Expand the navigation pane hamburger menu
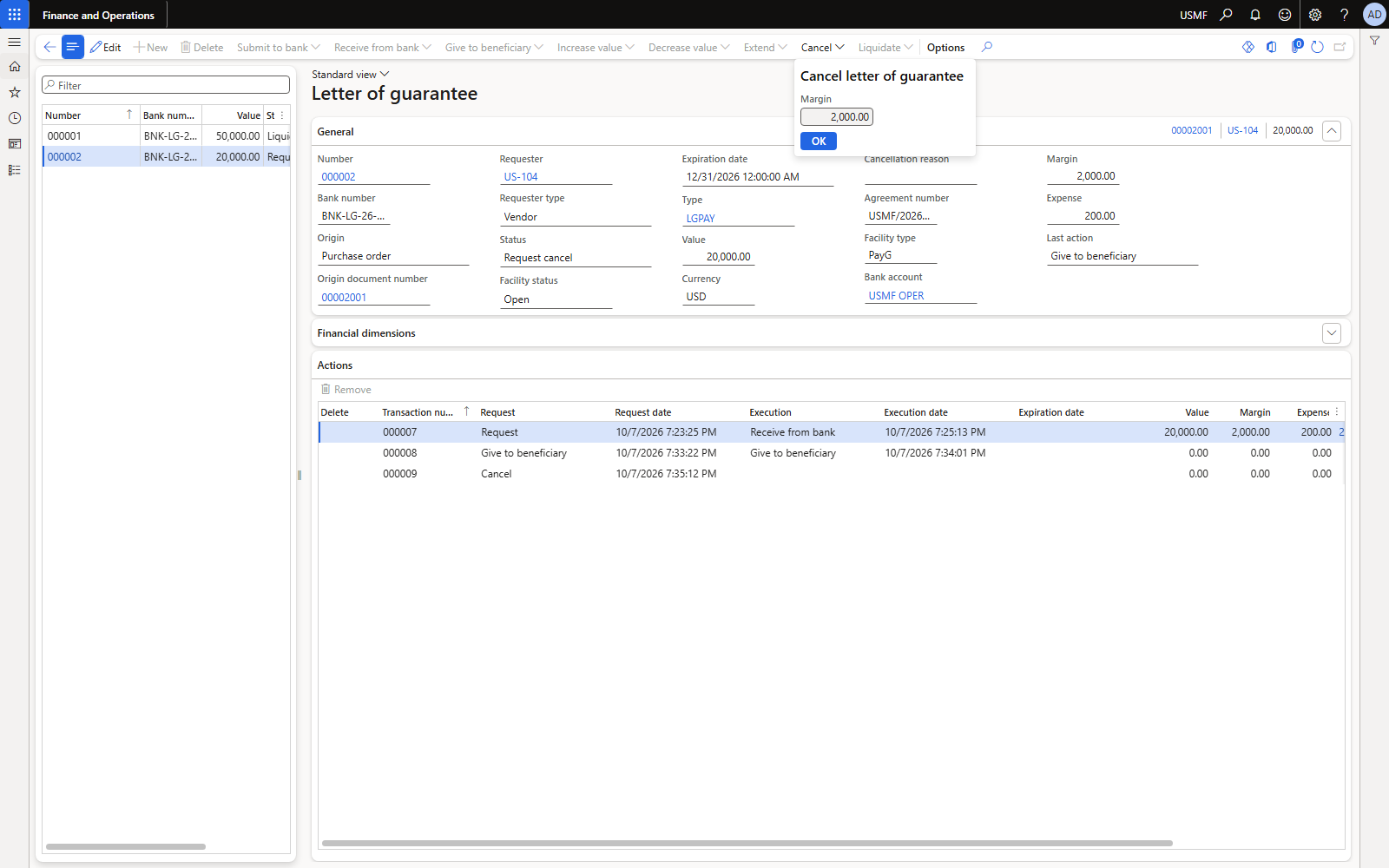Viewport: 1389px width, 868px height. (x=15, y=42)
